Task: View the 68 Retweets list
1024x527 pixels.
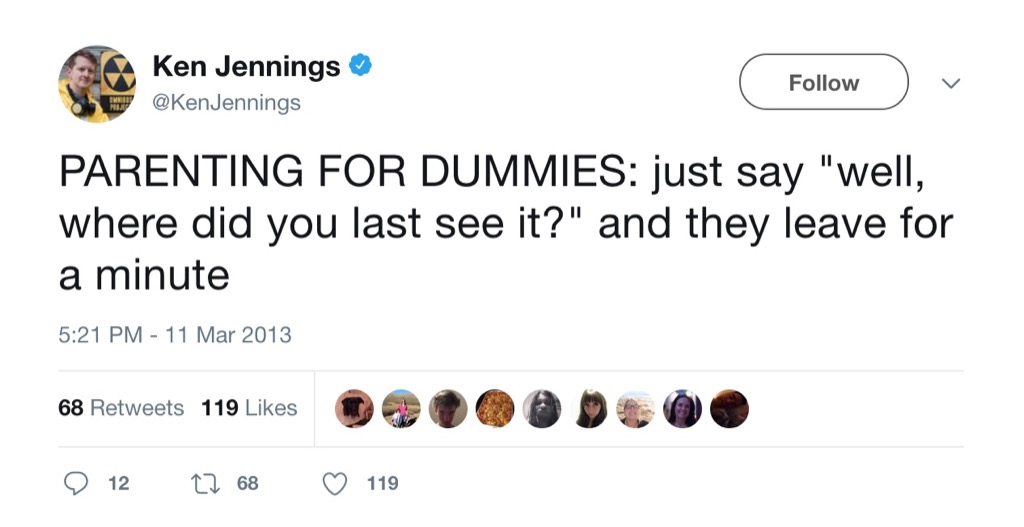Action: (x=121, y=408)
